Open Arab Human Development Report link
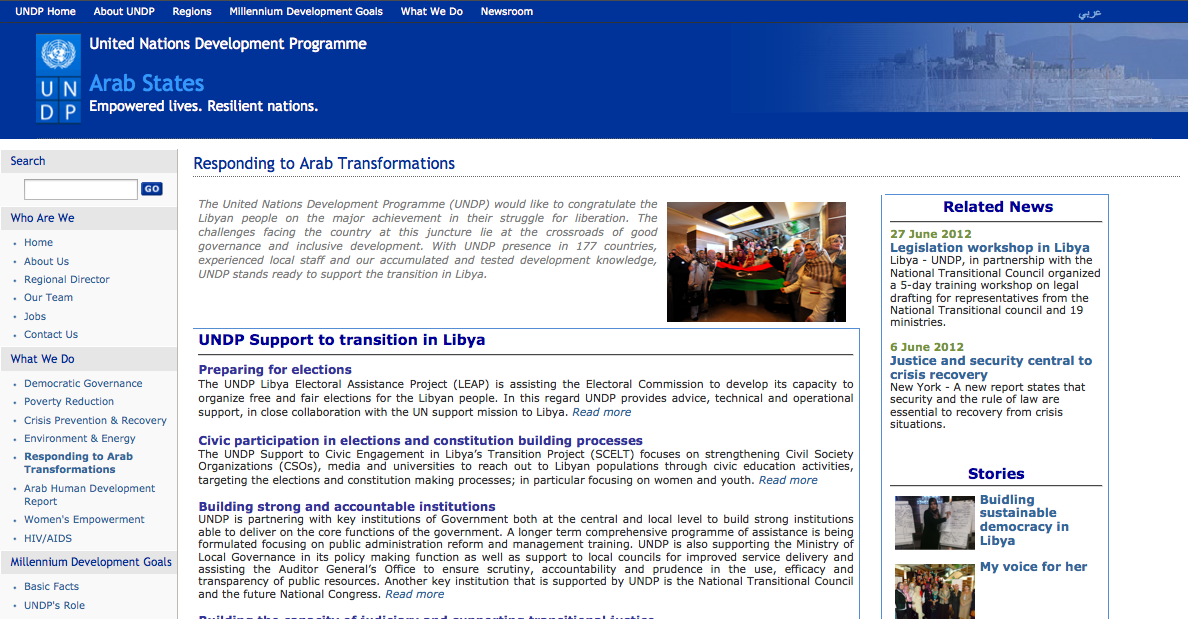 (89, 495)
